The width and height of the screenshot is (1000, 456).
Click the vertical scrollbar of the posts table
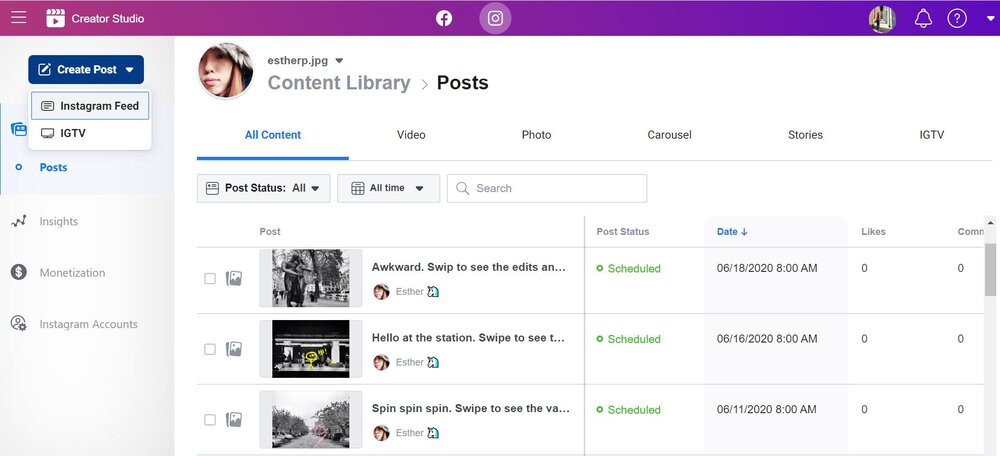[x=990, y=266]
